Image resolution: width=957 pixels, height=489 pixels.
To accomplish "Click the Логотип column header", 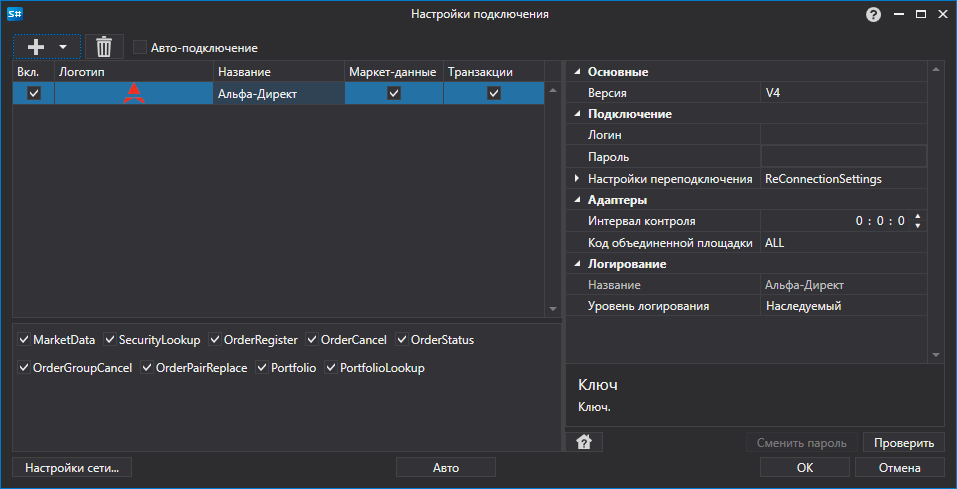I will 134,72.
